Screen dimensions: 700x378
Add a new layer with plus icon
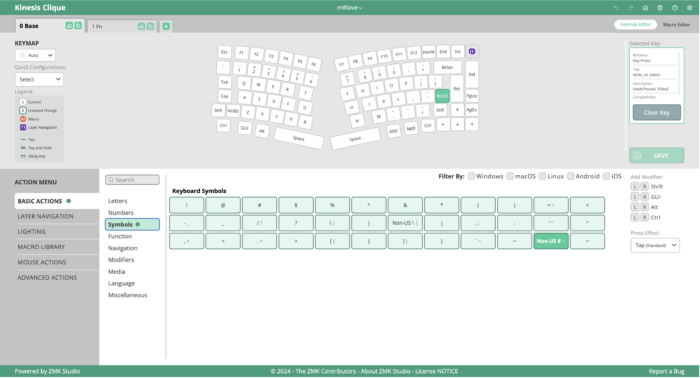[x=166, y=26]
